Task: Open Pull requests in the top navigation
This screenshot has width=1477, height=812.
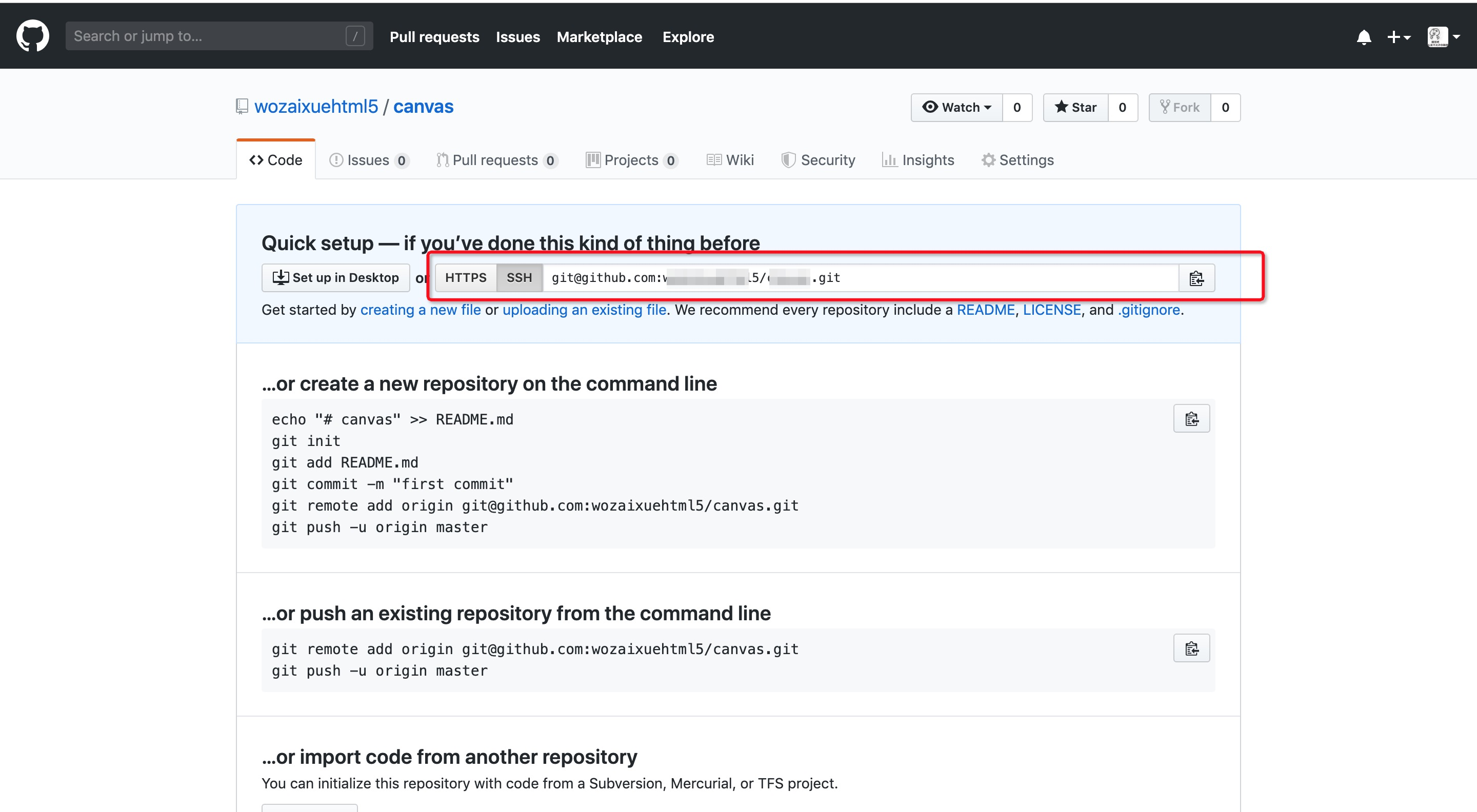Action: click(434, 37)
